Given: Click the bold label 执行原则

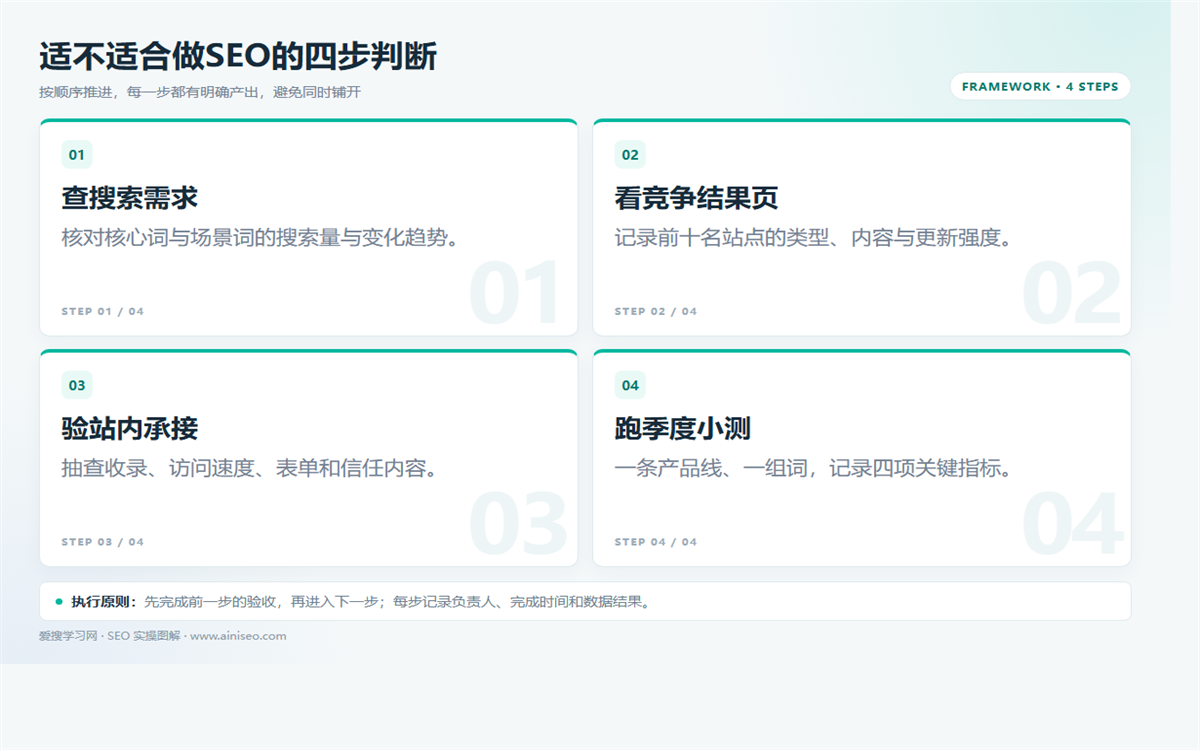Looking at the screenshot, I should [104, 602].
